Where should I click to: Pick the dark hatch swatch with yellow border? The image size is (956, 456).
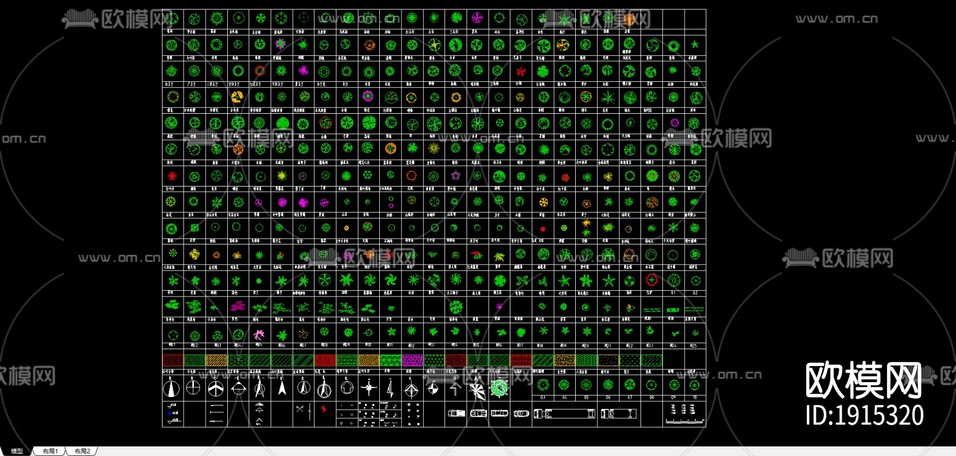pyautogui.click(x=608, y=360)
